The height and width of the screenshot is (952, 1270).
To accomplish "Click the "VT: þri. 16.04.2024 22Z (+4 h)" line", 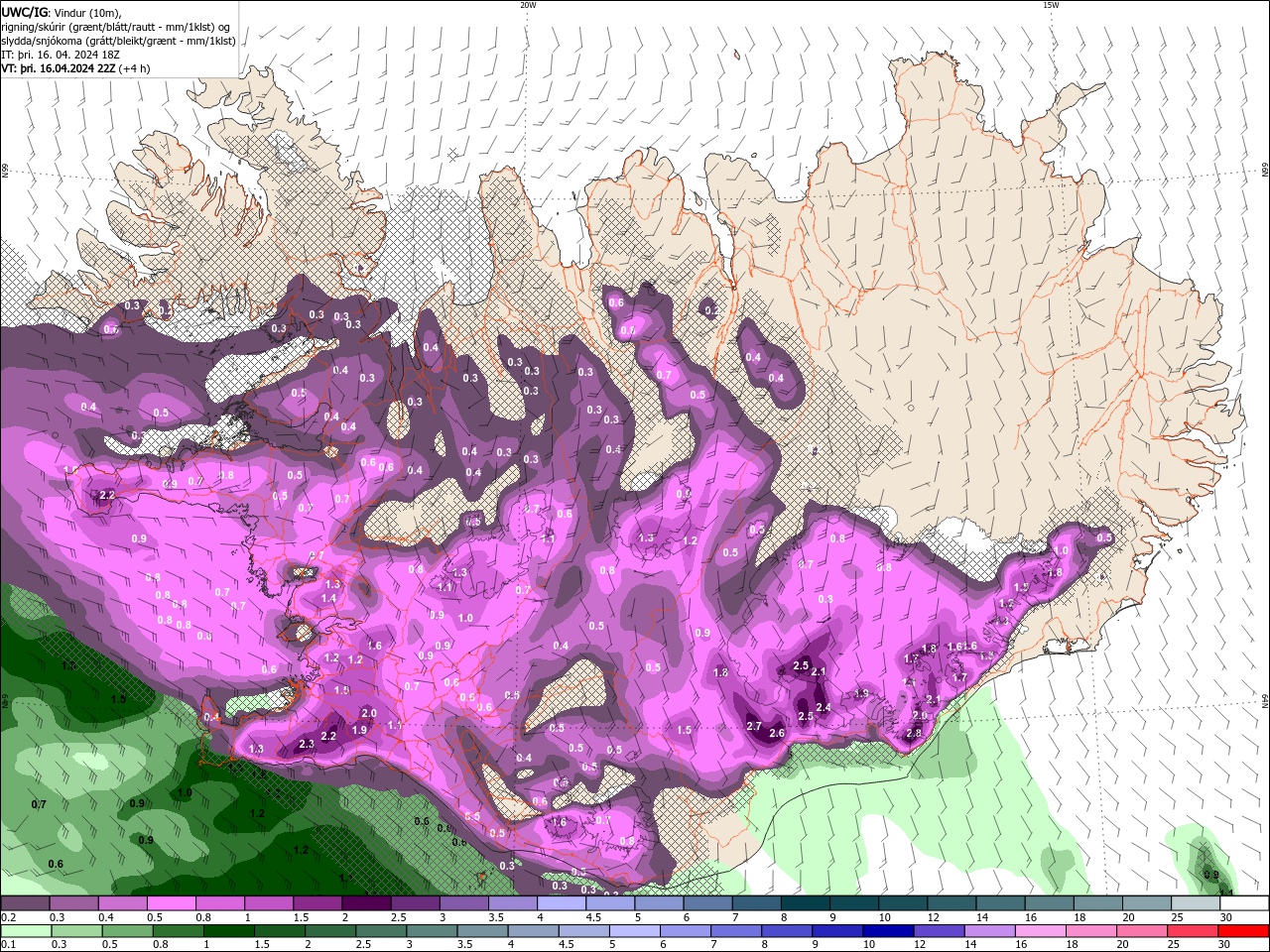I will (76, 68).
